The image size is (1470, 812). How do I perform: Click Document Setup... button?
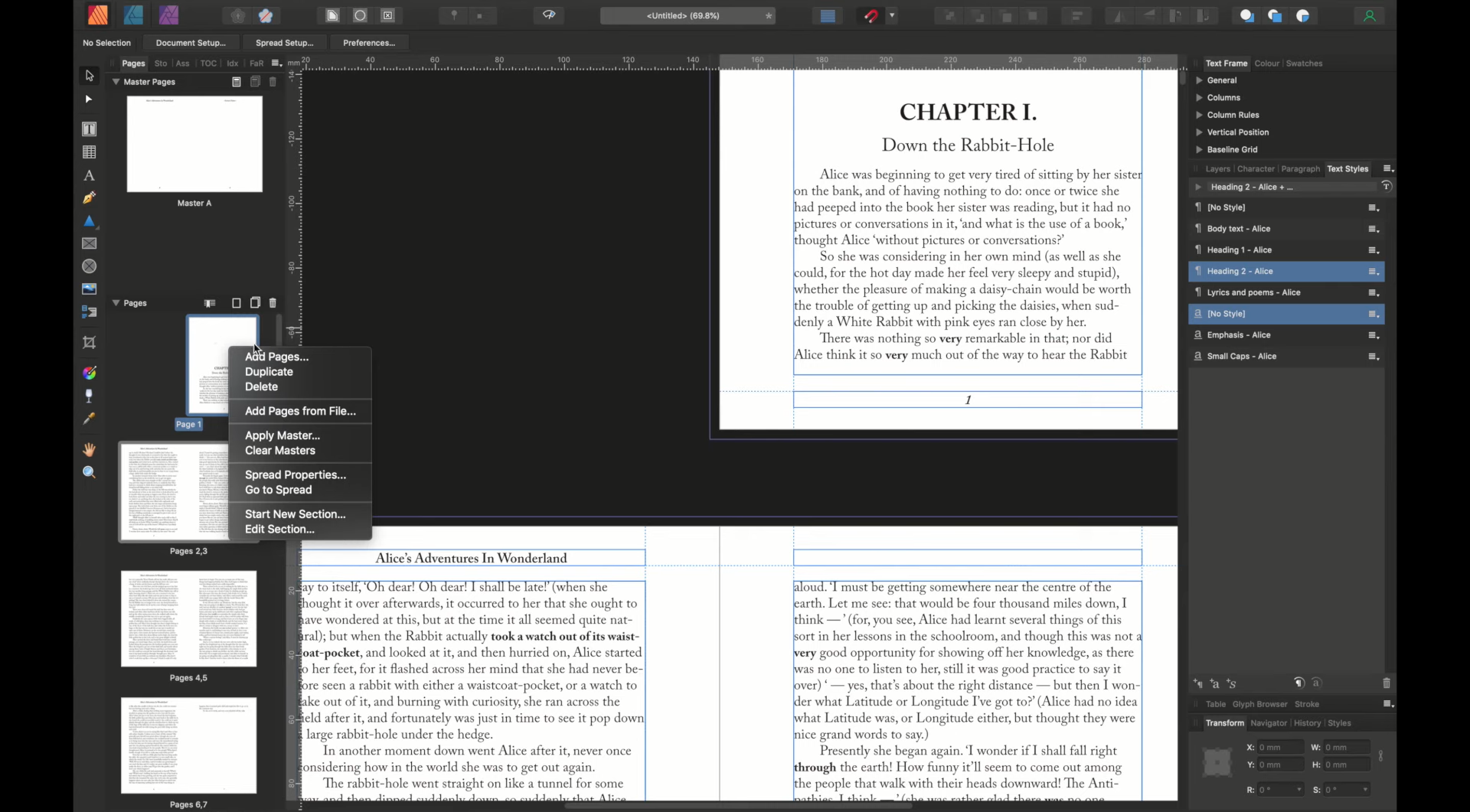pos(191,43)
